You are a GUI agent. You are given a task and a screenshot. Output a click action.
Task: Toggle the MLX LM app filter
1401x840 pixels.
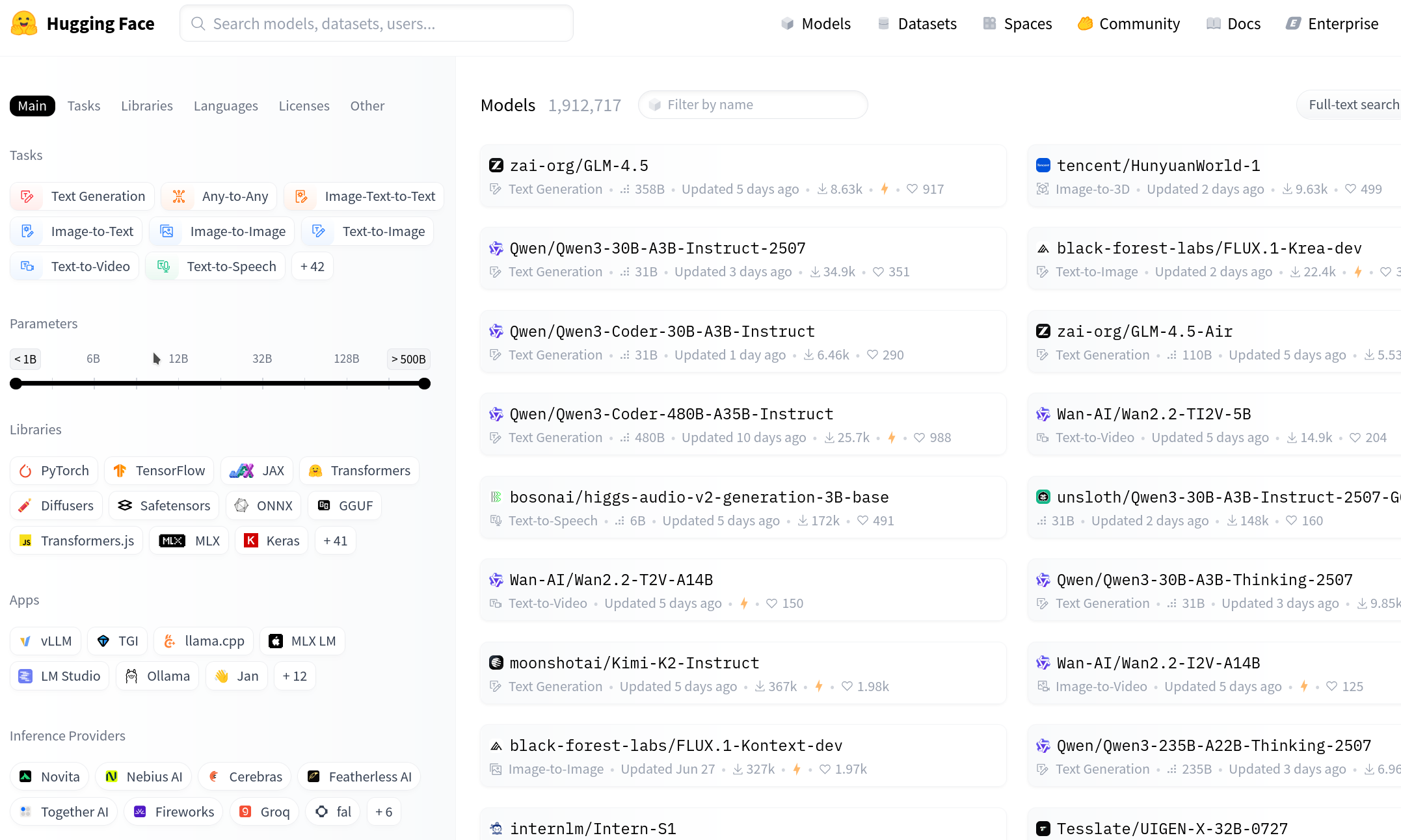coord(302,641)
